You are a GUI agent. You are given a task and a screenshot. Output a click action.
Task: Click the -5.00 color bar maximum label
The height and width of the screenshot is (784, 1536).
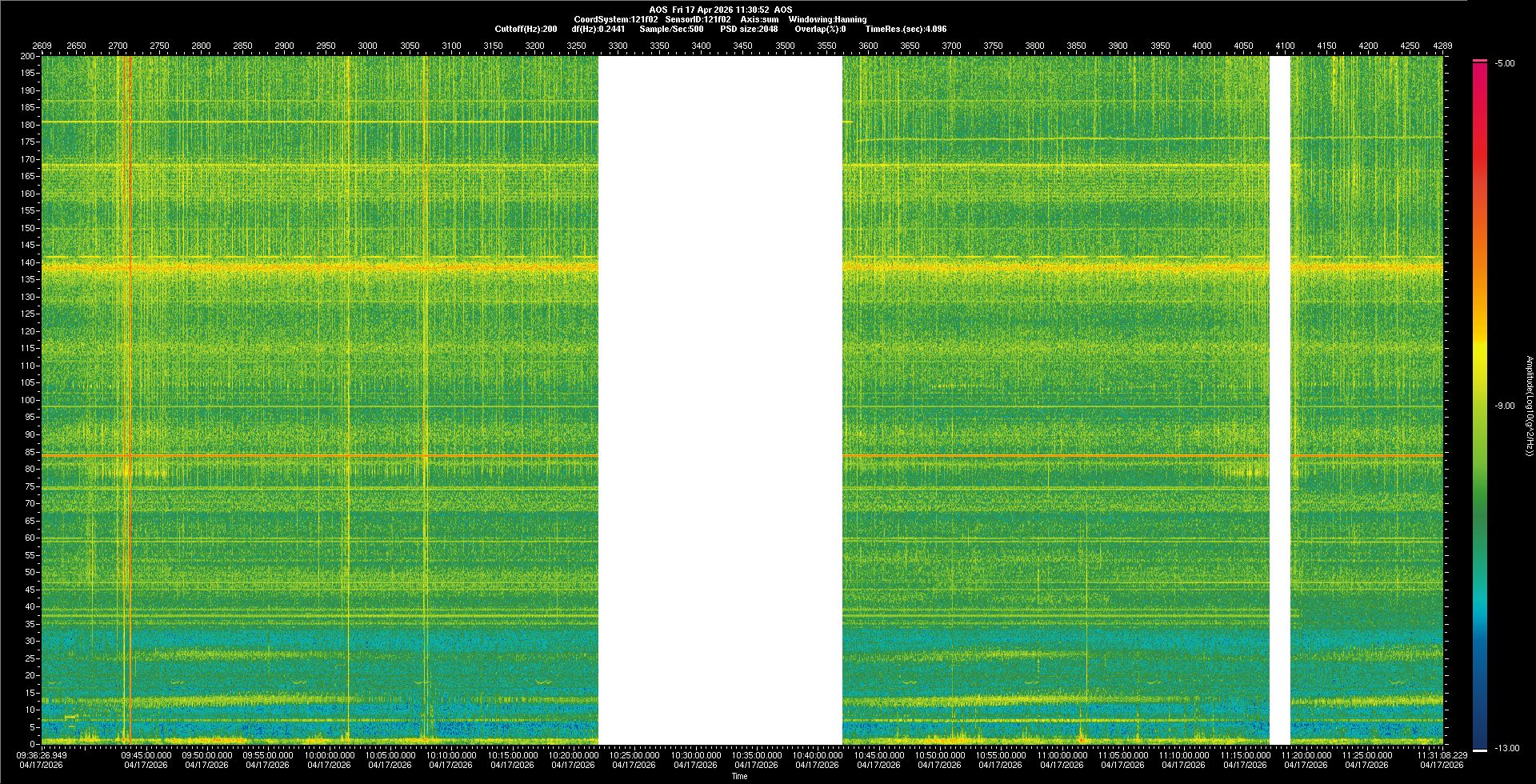1505,63
